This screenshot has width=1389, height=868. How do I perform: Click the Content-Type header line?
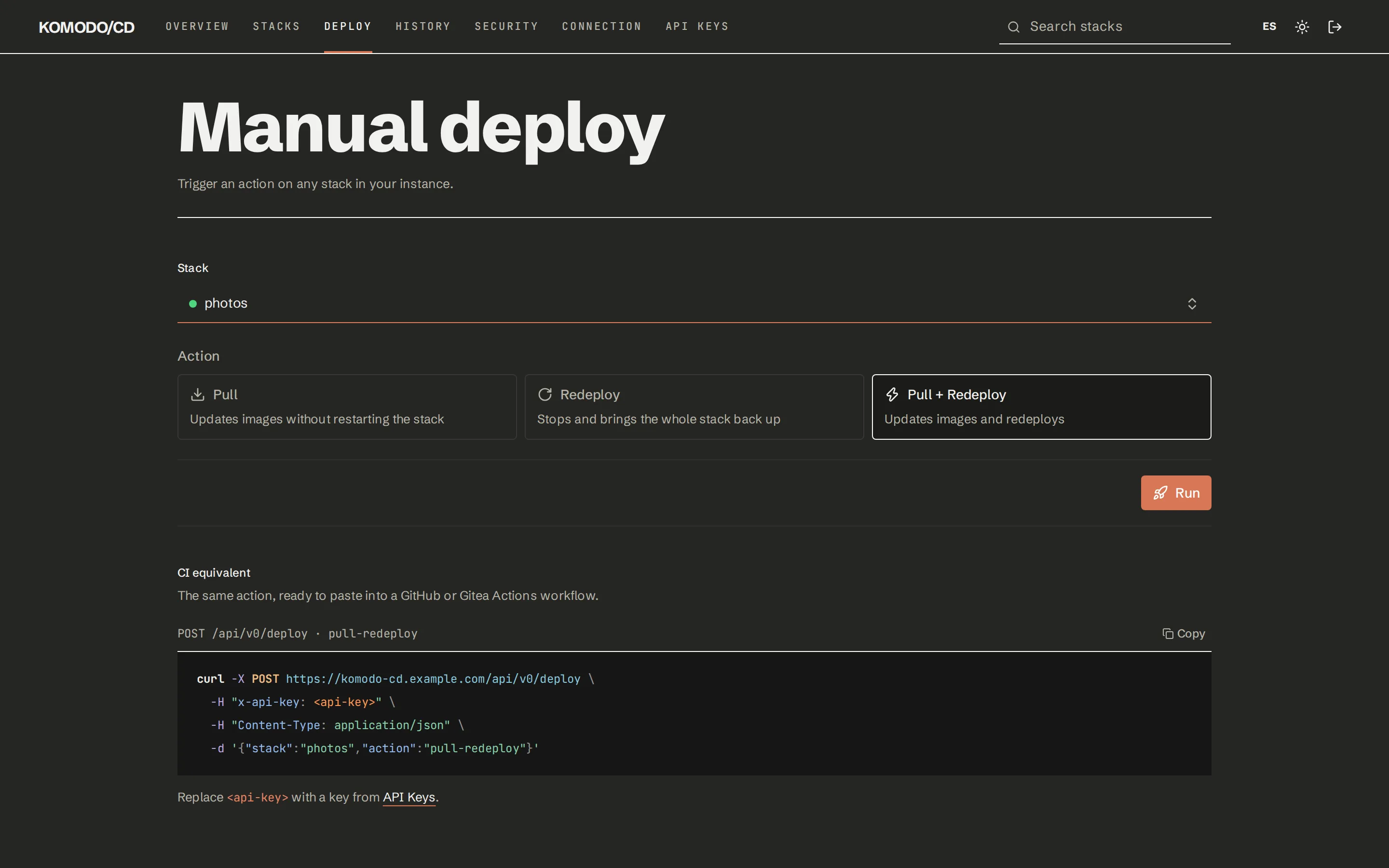coord(337,725)
